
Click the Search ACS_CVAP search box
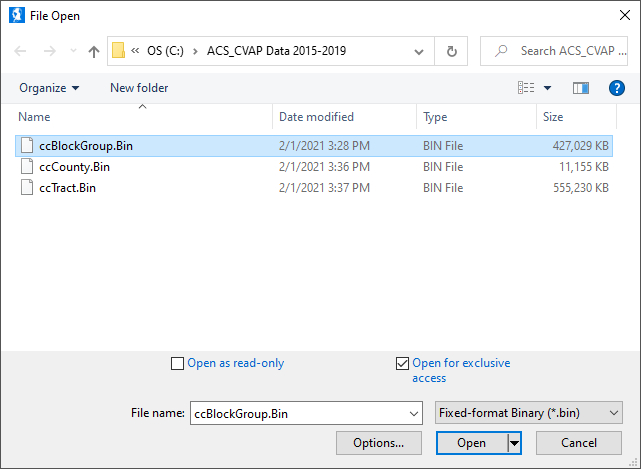point(560,51)
